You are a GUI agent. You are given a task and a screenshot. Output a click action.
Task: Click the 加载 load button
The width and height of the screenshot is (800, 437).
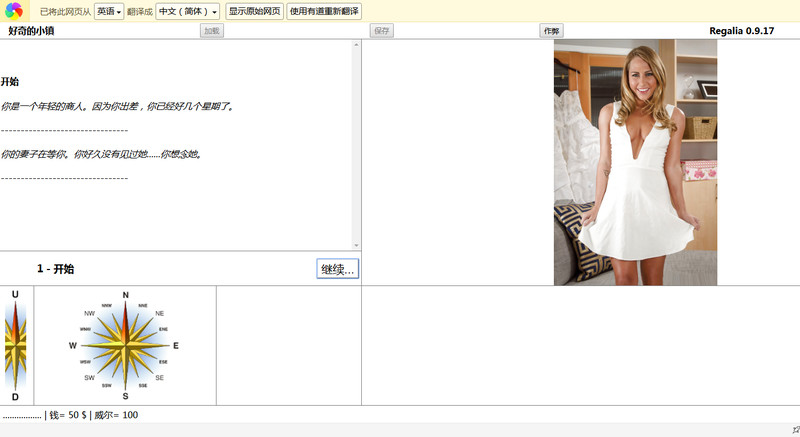coord(211,31)
